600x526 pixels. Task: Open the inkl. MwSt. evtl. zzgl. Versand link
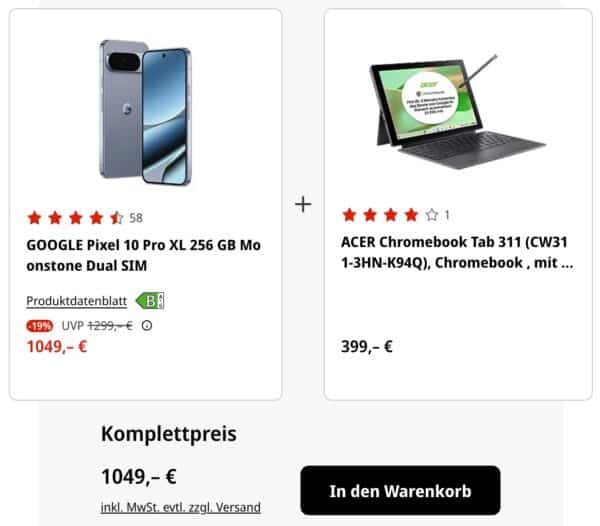[180, 507]
